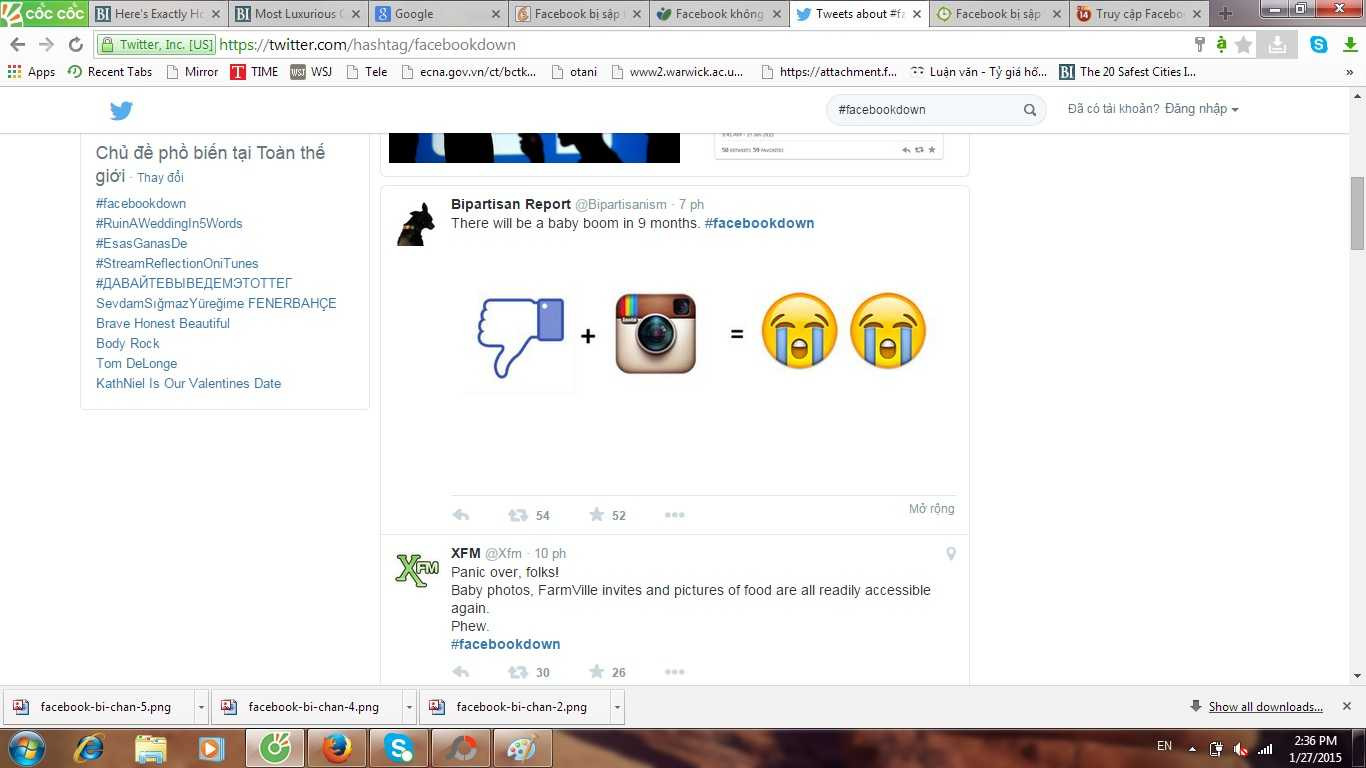
Task: Click the reply icon on Bipartisan Report's tweet
Action: [x=460, y=514]
